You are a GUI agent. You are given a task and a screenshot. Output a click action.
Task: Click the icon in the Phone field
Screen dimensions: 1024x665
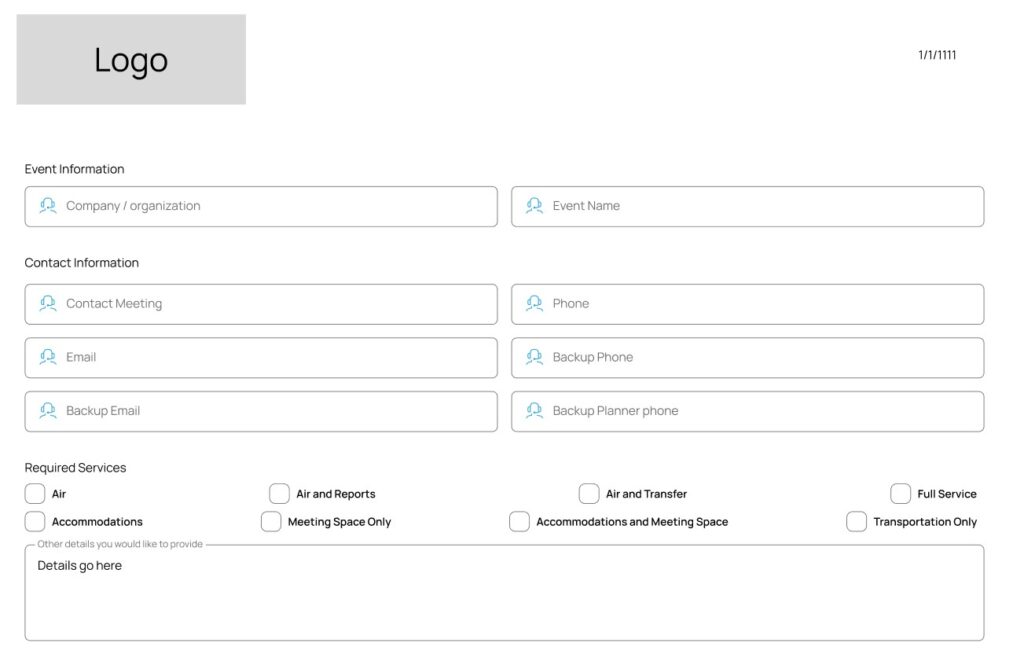[535, 304]
